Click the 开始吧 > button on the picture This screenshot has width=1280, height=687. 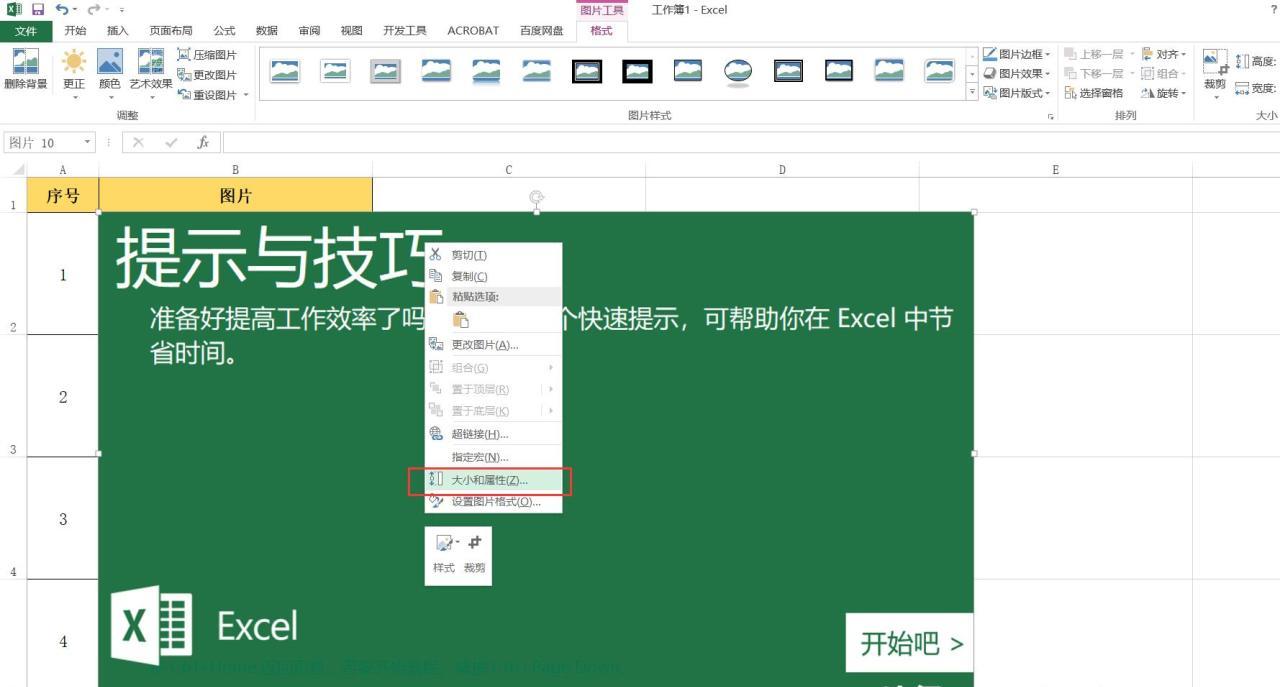point(910,643)
